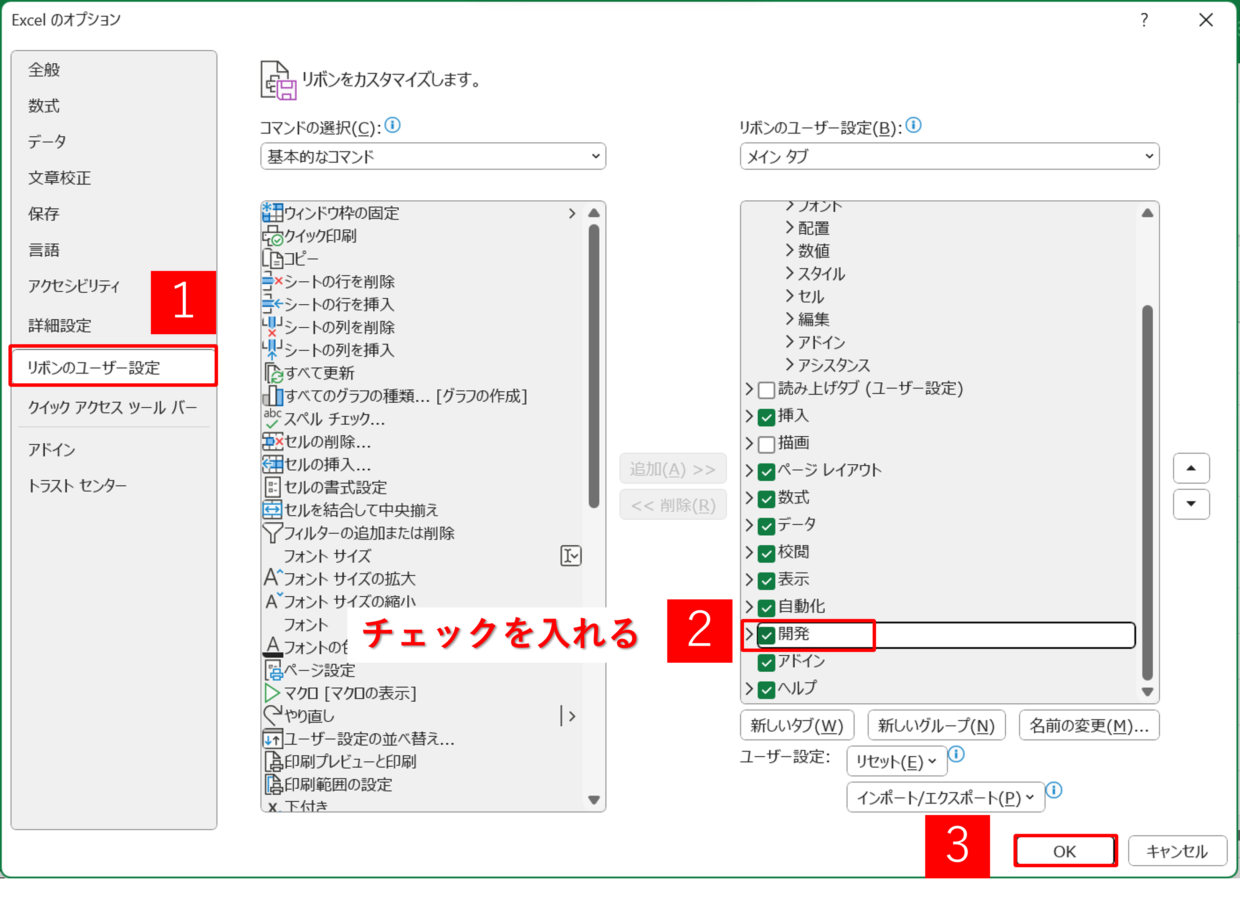Screen dimensions: 1240x906
Task: Select the Delete Cells (セルの削除) icon
Action: click(x=272, y=442)
